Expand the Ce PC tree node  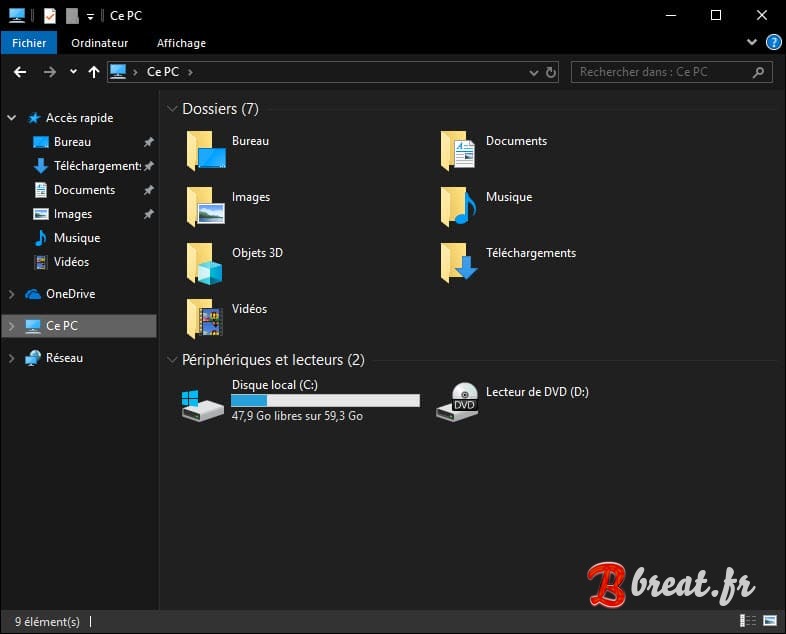click(x=12, y=326)
